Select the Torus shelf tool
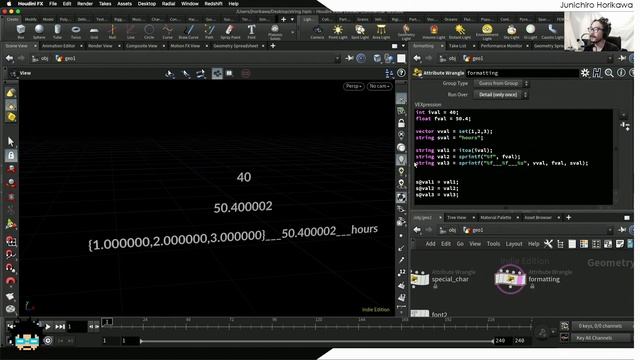Image resolution: width=640 pixels, height=360 pixels. (x=76, y=31)
